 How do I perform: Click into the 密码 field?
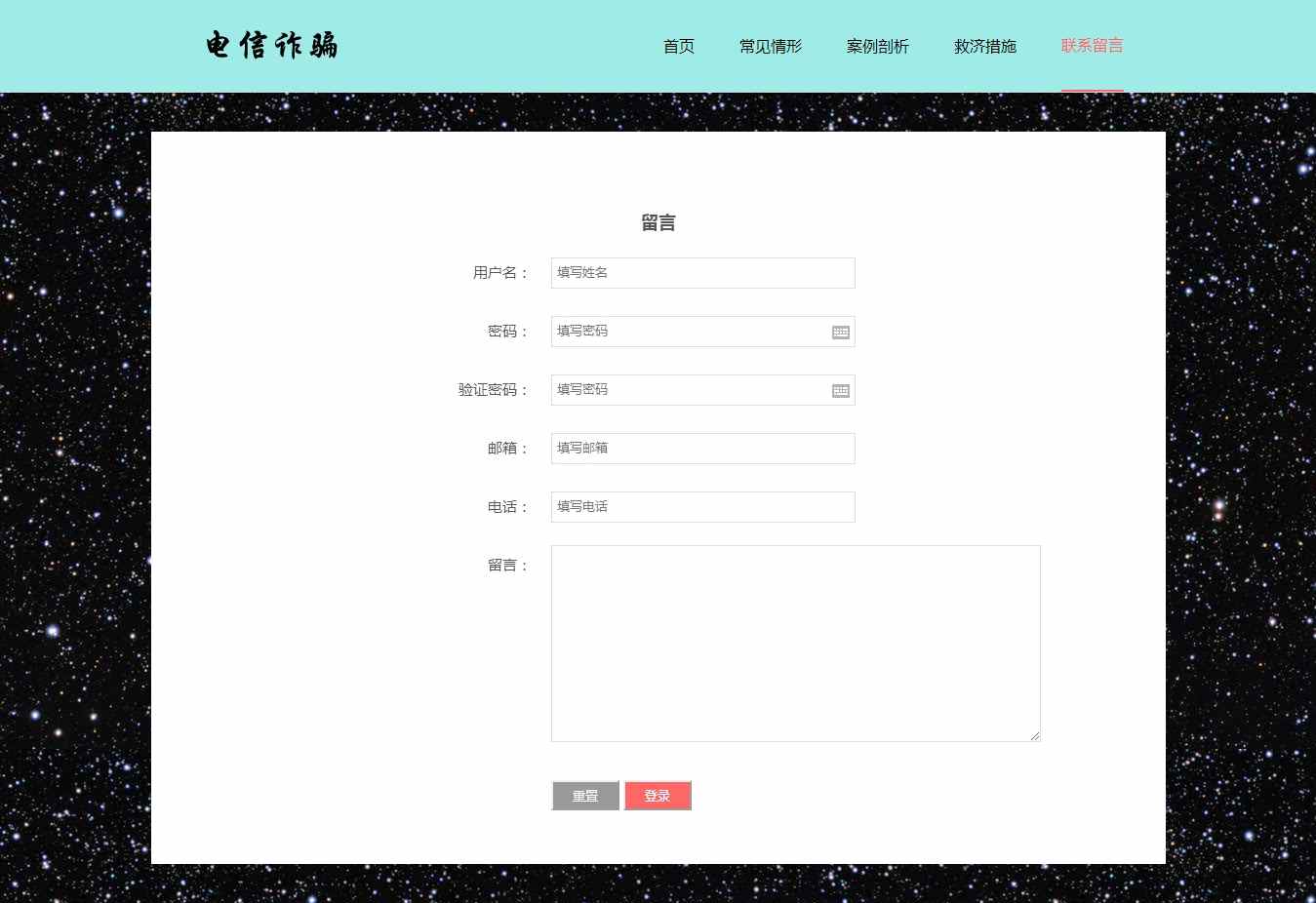(703, 332)
